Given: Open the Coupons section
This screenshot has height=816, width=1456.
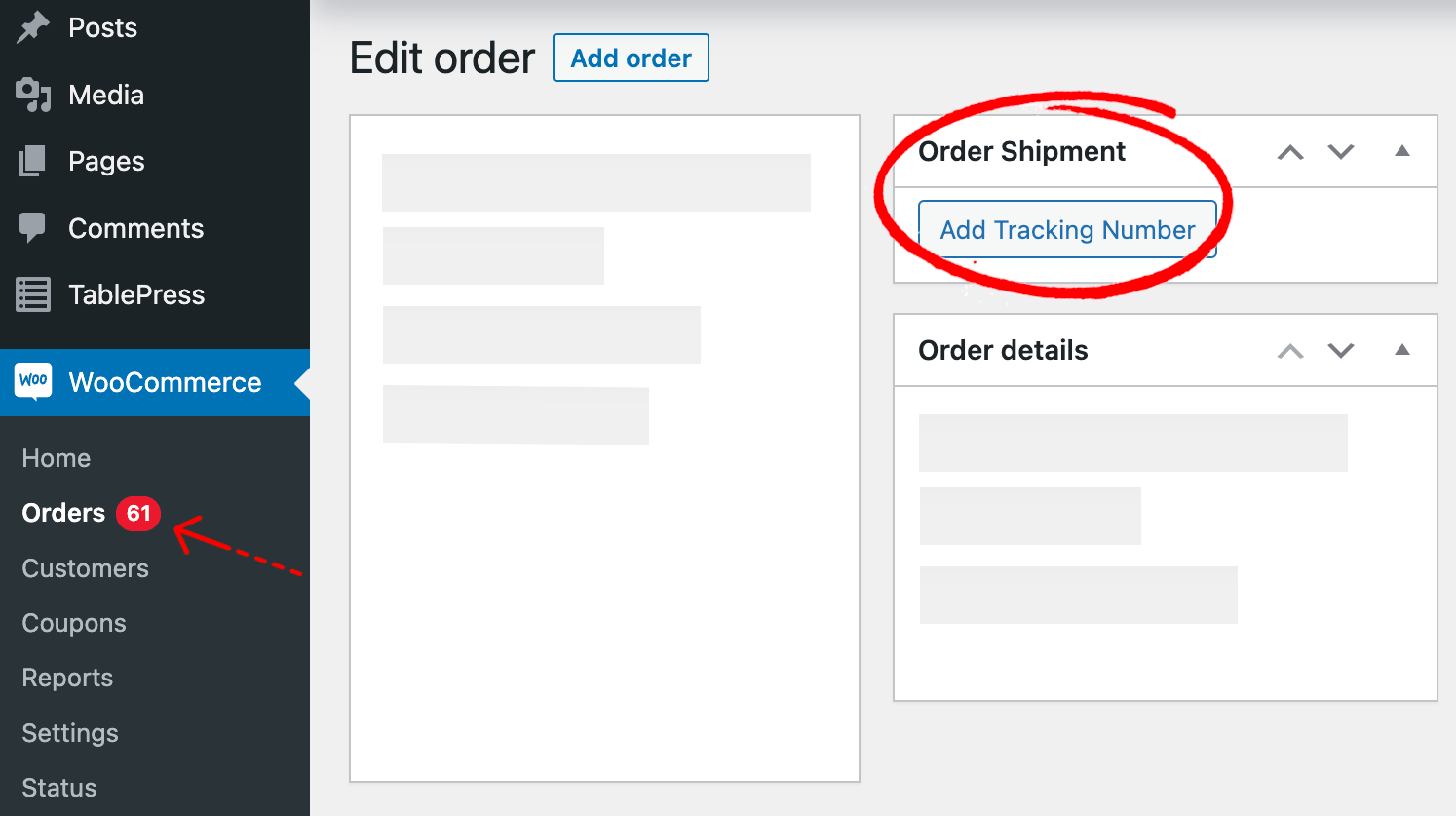Looking at the screenshot, I should coord(73,622).
